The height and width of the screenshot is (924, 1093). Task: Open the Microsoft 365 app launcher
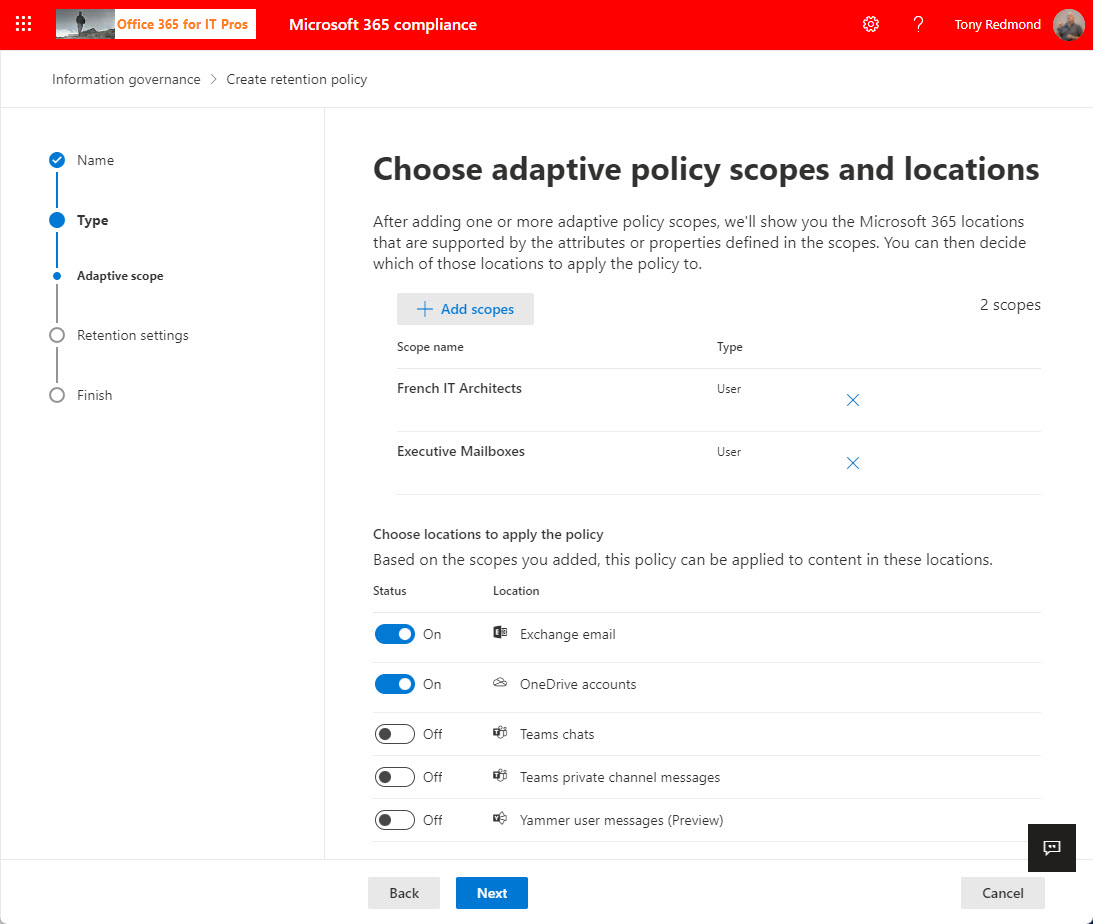click(23, 24)
